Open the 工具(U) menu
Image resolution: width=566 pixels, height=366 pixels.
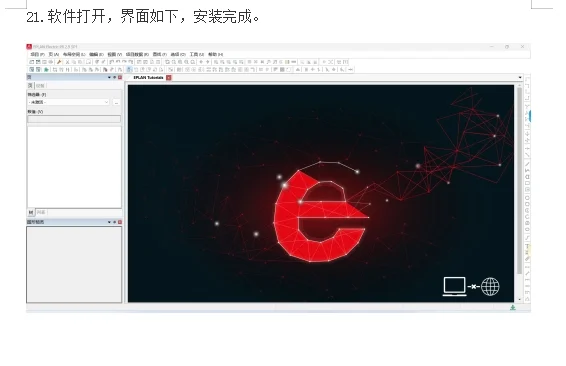pyautogui.click(x=197, y=55)
